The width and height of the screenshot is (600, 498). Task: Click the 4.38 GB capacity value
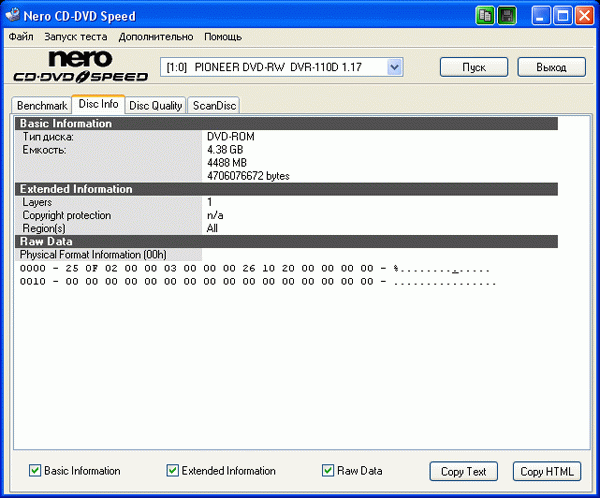225,150
